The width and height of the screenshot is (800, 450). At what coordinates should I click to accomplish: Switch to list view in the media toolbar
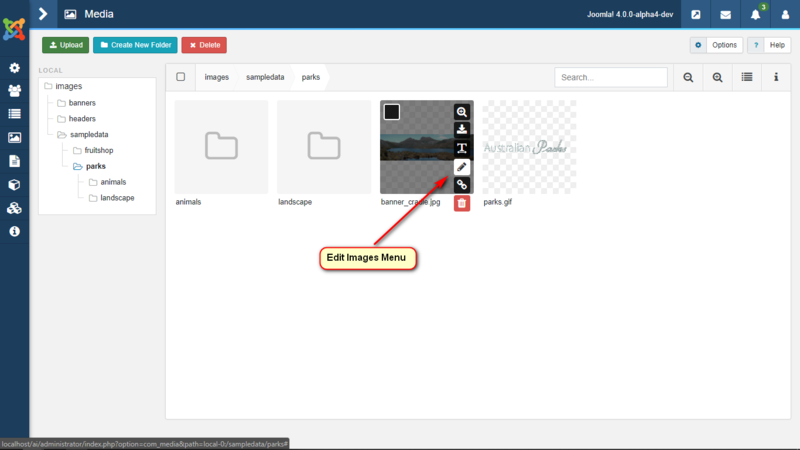pyautogui.click(x=746, y=77)
